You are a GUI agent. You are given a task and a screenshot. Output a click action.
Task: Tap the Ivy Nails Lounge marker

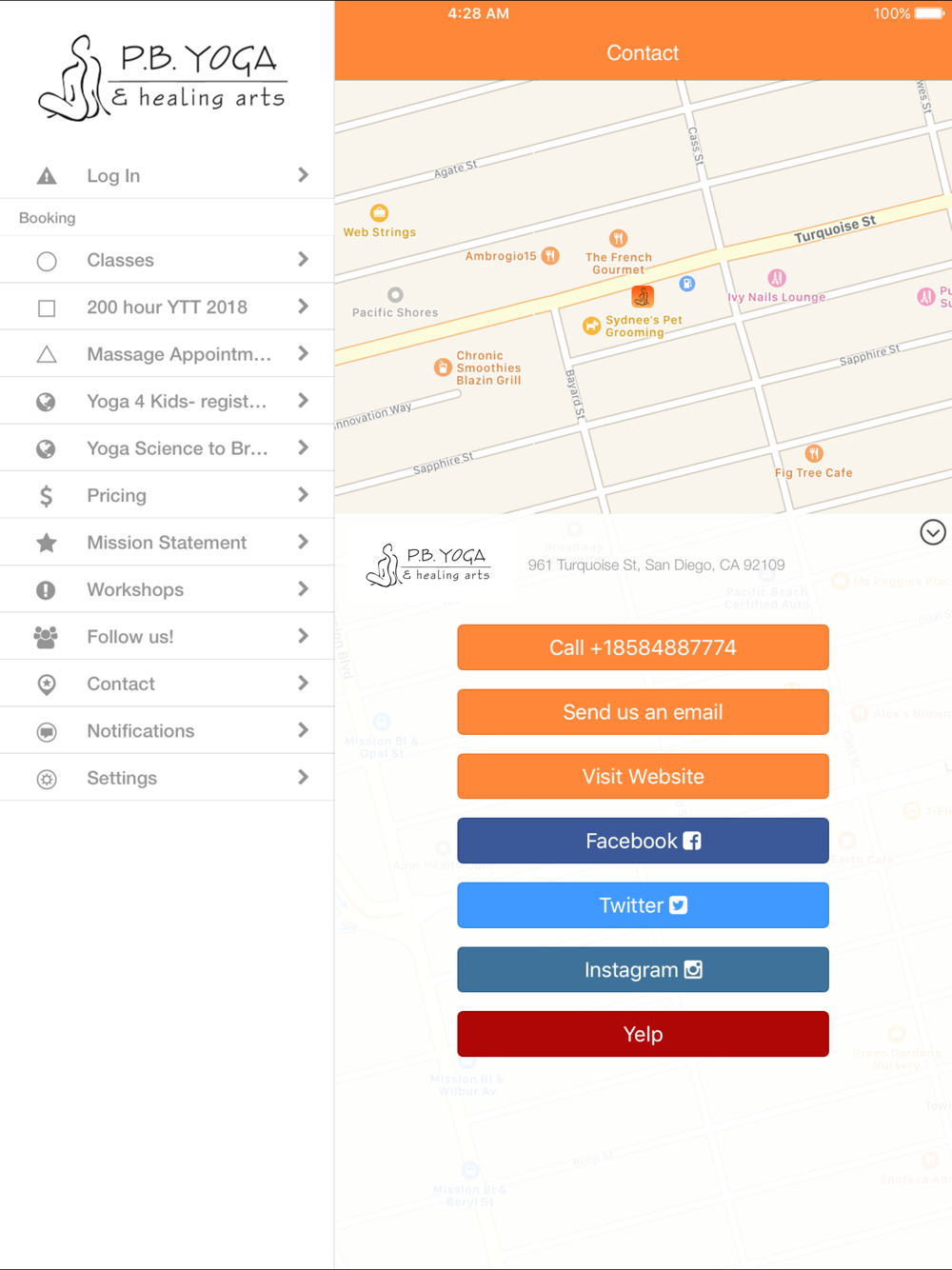coord(777,278)
